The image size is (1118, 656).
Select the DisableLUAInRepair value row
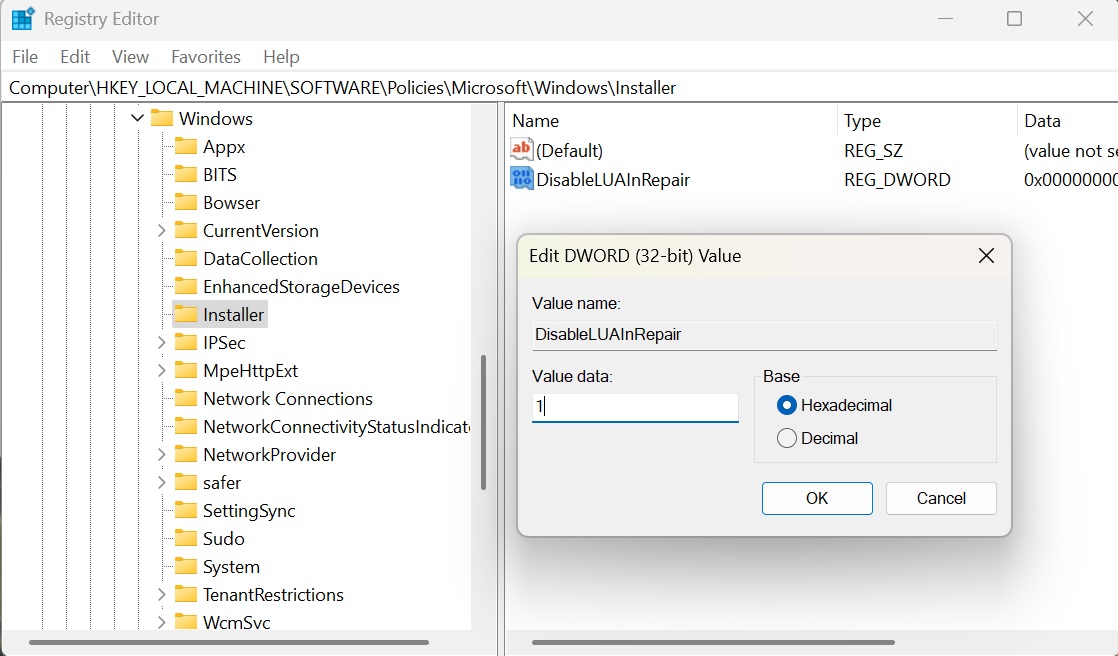click(612, 180)
